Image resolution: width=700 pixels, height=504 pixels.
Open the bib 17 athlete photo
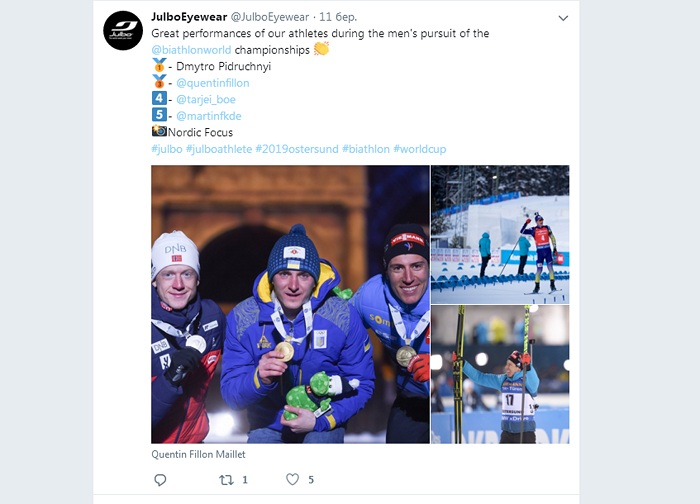click(x=500, y=375)
